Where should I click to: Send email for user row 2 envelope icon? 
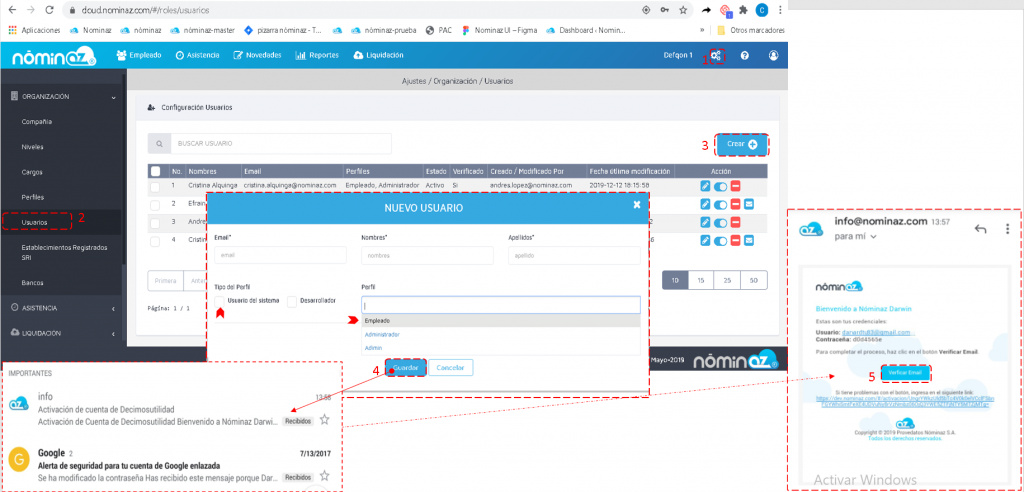pyautogui.click(x=748, y=205)
